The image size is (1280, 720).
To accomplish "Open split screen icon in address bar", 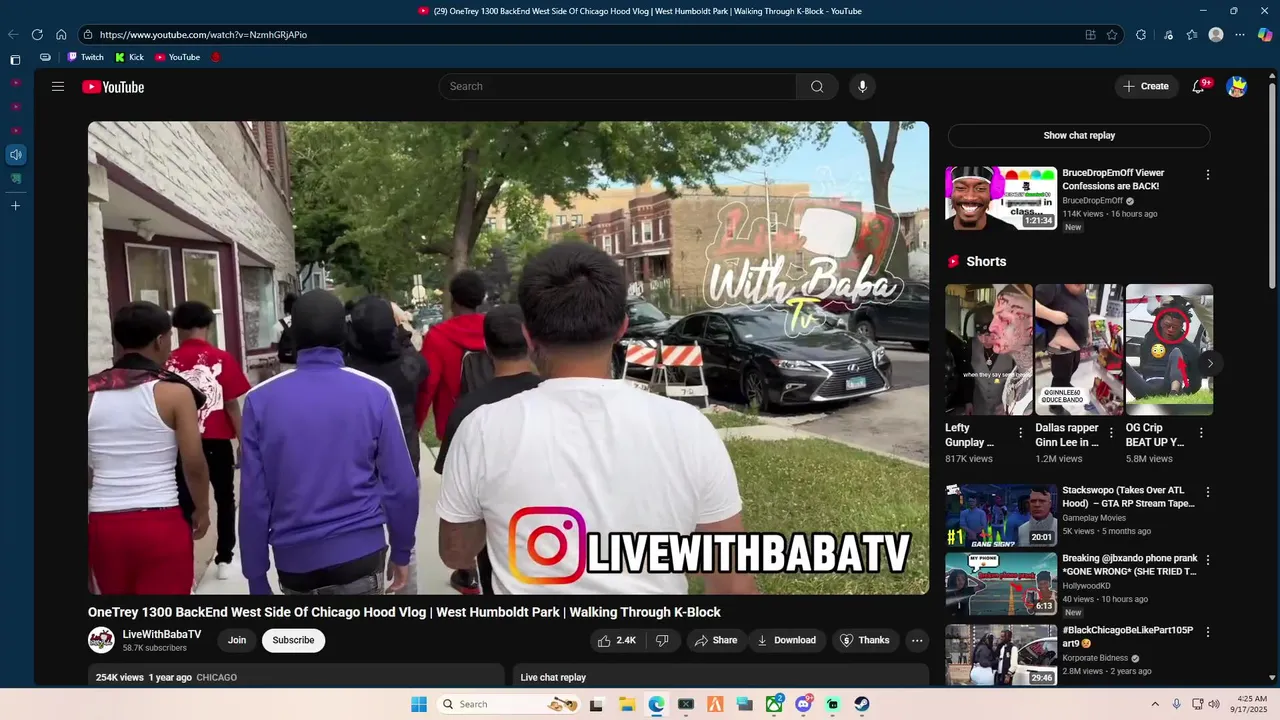I will click(1091, 35).
